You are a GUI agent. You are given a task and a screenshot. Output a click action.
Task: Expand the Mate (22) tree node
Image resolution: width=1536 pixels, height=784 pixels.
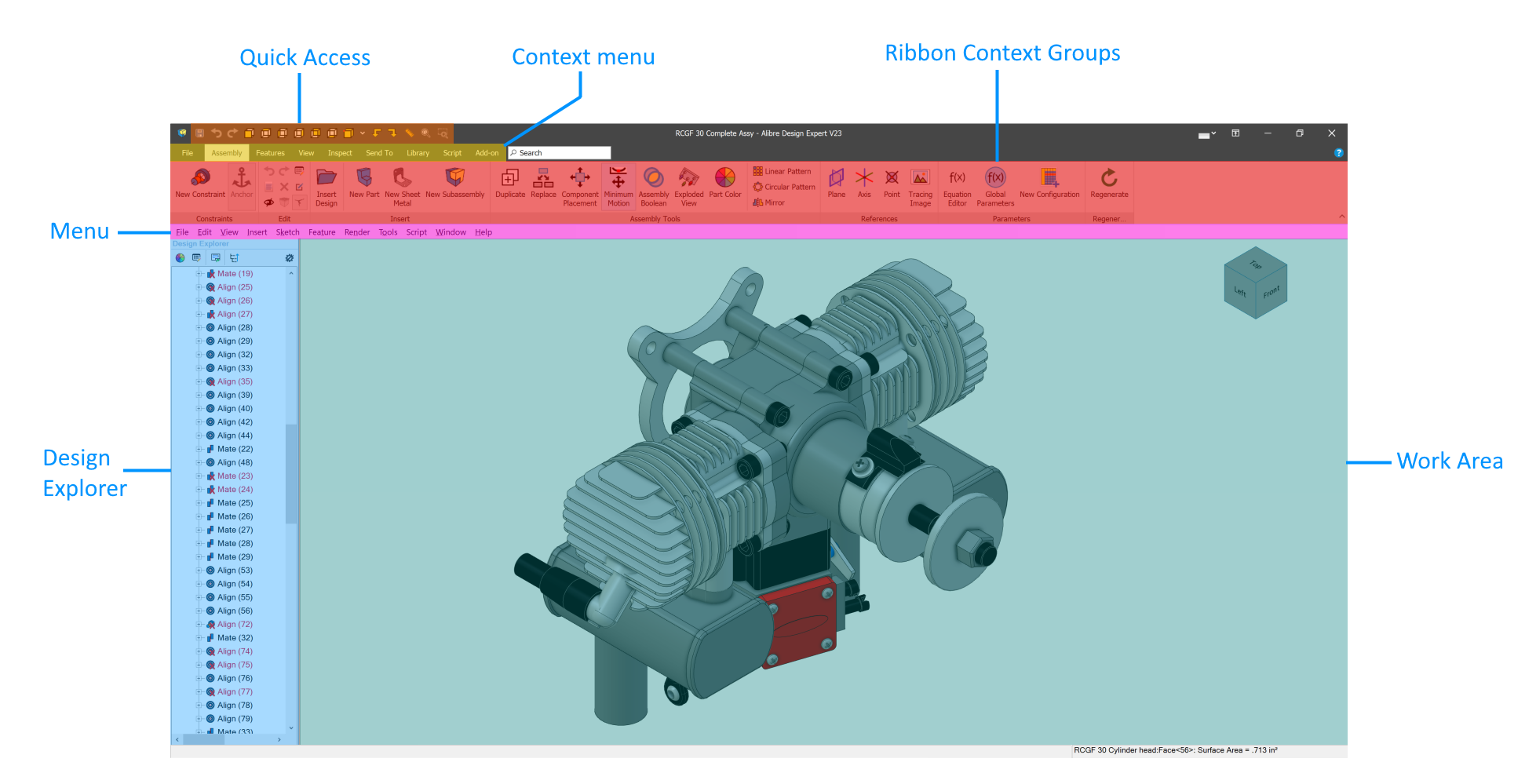point(199,450)
